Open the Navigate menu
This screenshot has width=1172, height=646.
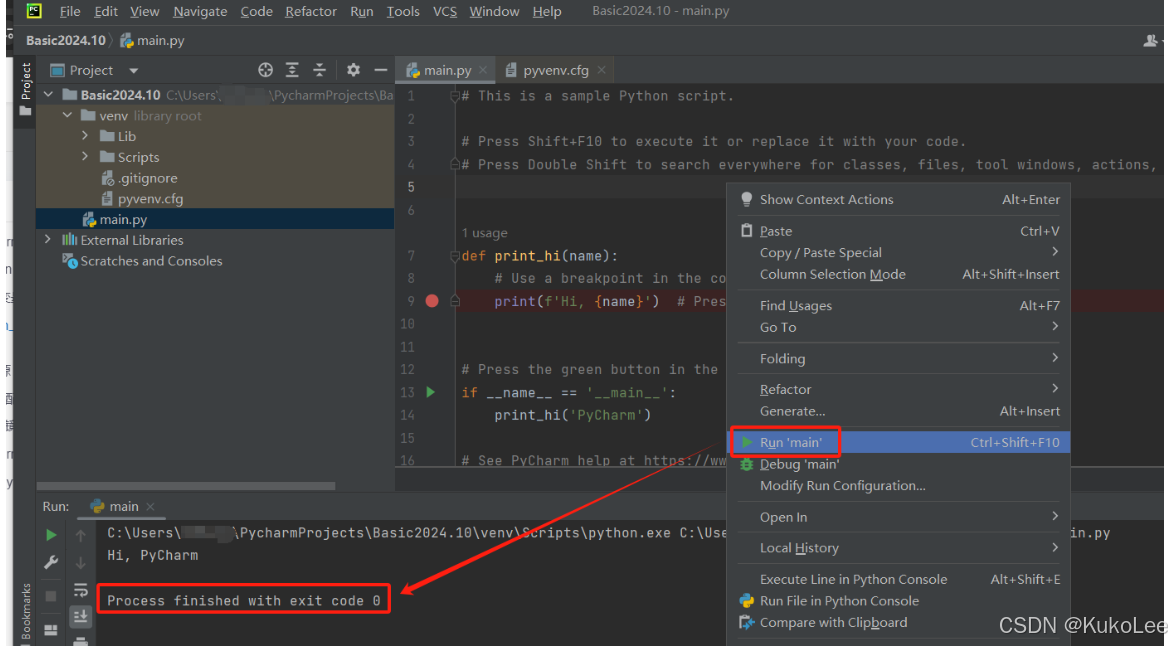click(x=200, y=11)
